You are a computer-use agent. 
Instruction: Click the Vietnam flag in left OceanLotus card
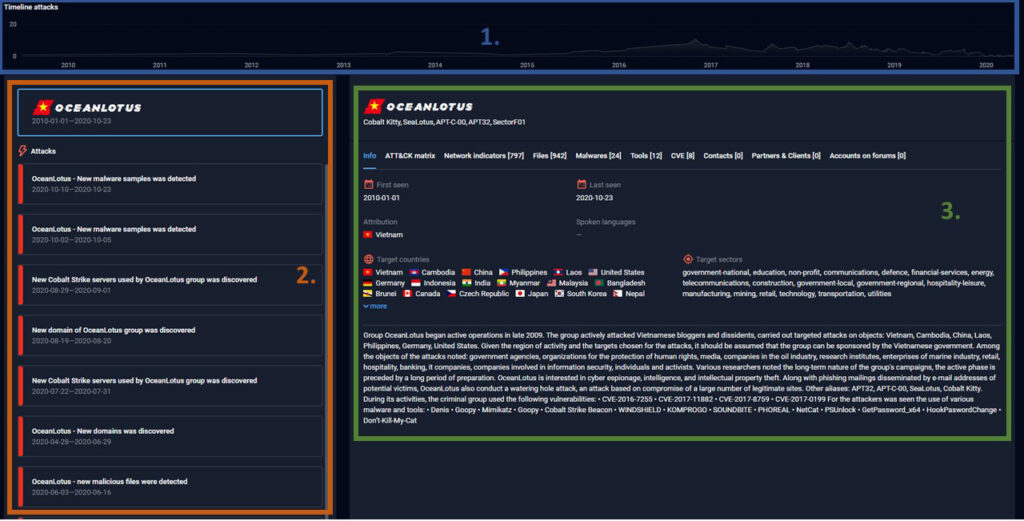[x=43, y=107]
